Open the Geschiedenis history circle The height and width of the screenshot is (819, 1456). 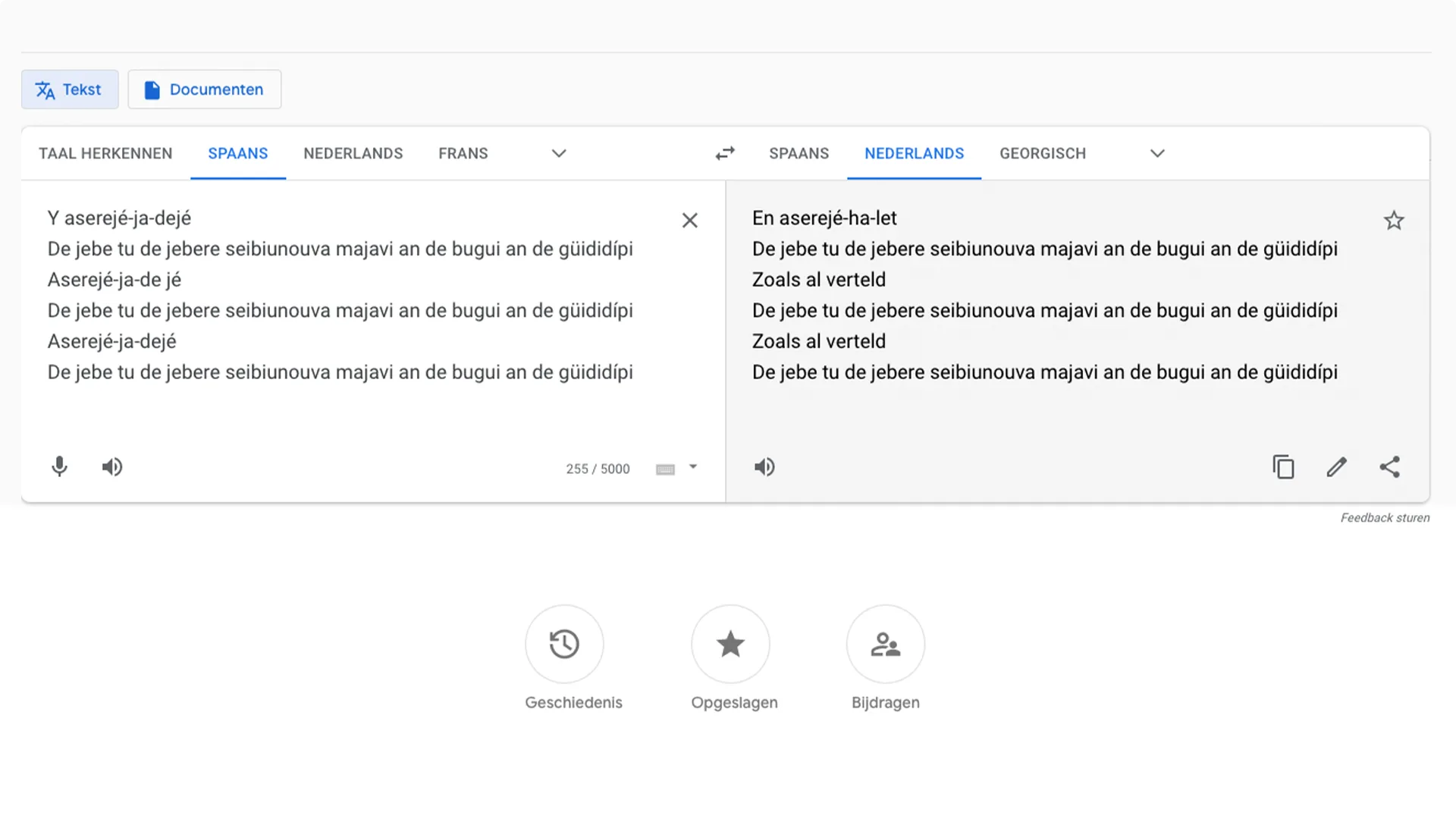click(x=564, y=644)
